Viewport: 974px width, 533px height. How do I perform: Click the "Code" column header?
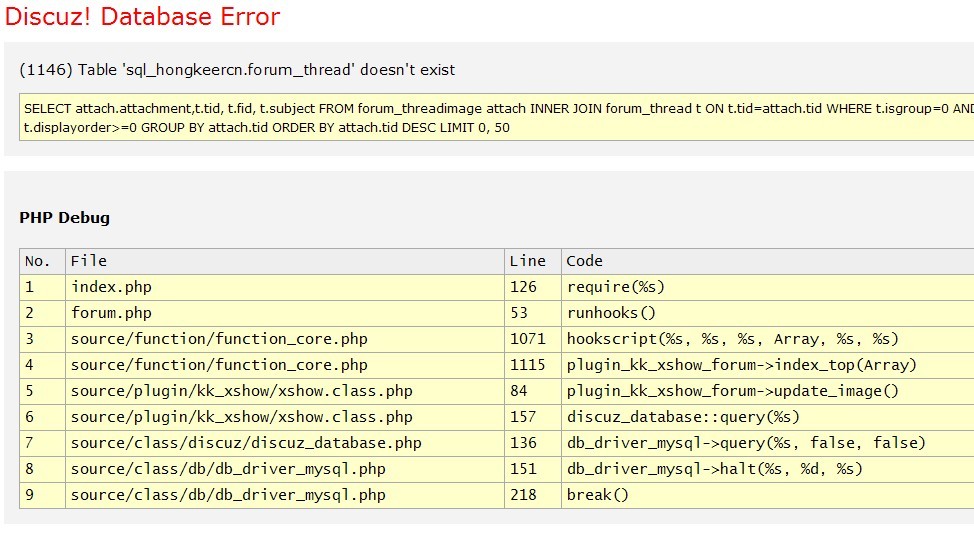[x=768, y=262]
